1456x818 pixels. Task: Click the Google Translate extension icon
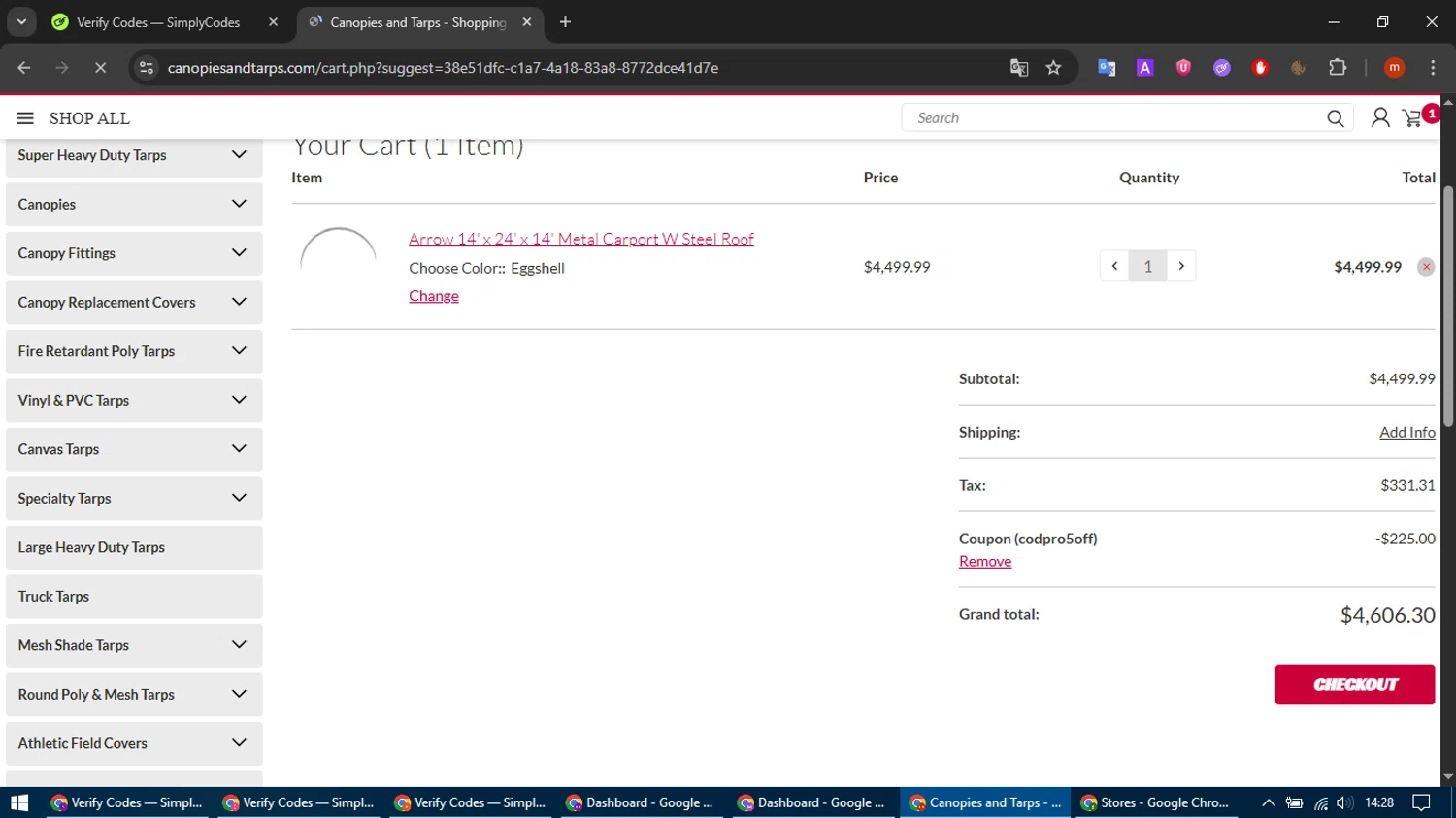tap(1107, 68)
